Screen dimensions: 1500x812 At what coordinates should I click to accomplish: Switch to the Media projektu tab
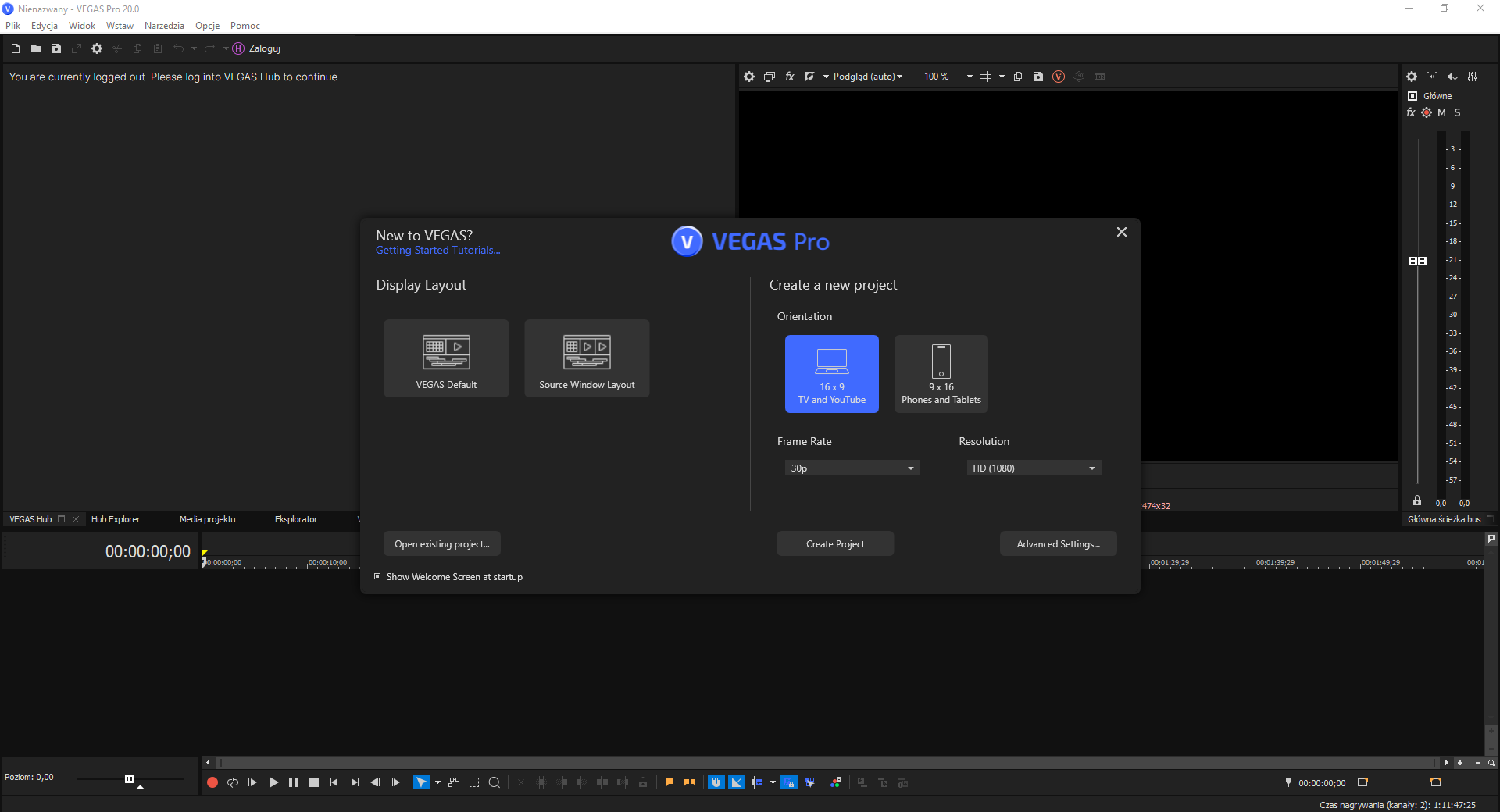pyautogui.click(x=207, y=519)
